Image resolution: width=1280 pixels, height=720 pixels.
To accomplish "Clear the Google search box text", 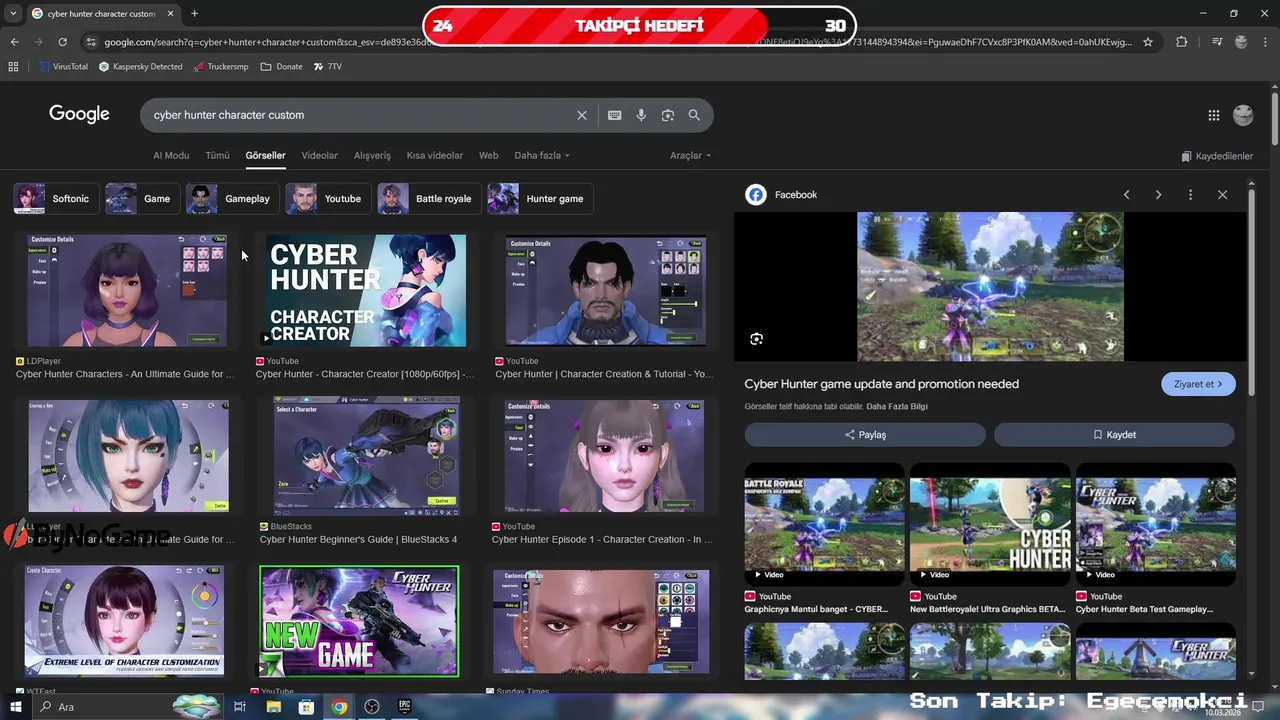I will (x=581, y=115).
